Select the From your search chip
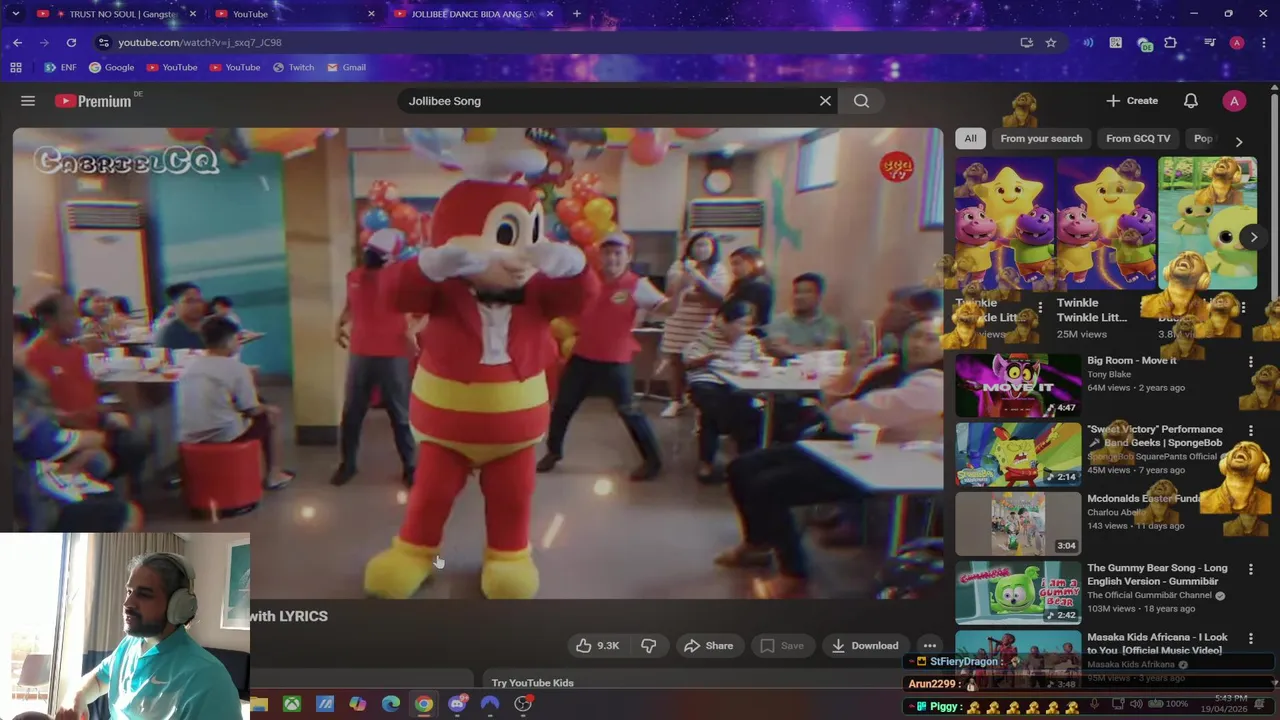This screenshot has height=720, width=1280. [x=1041, y=139]
